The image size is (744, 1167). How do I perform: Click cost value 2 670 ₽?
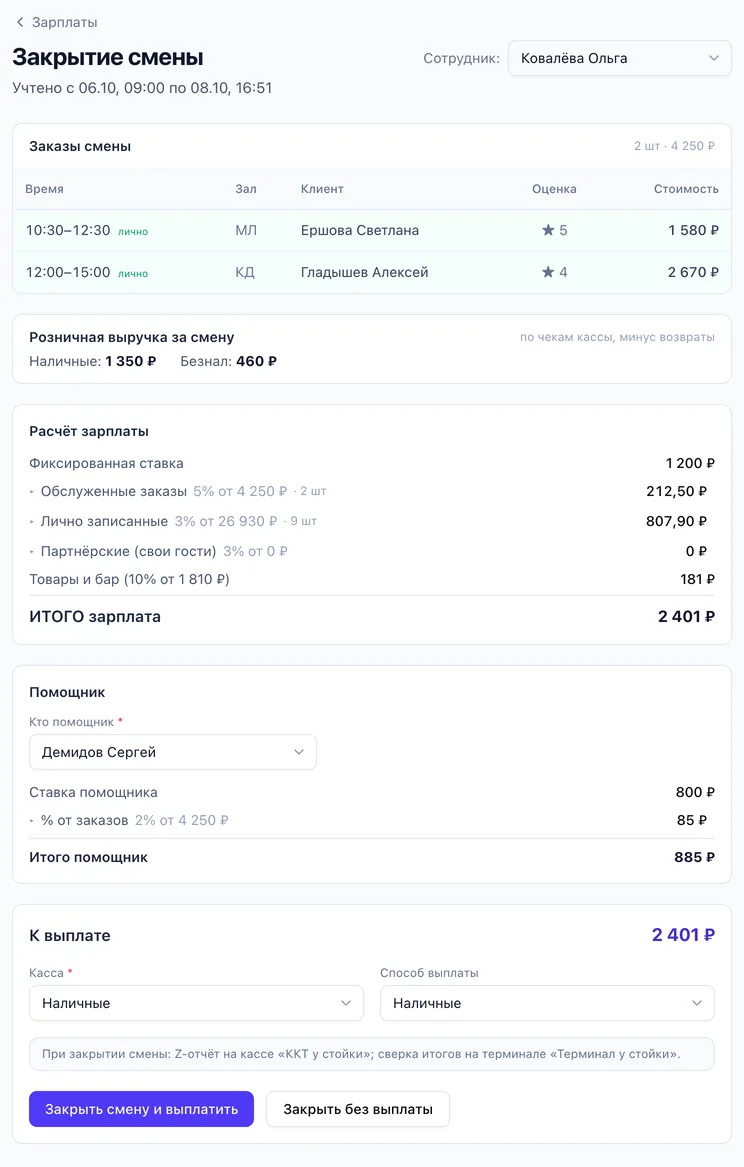tap(693, 272)
